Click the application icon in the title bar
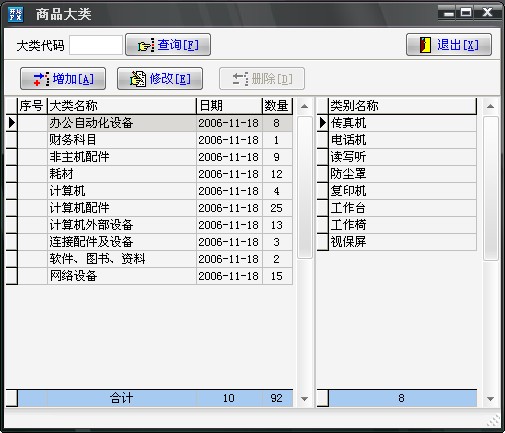 [15, 14]
